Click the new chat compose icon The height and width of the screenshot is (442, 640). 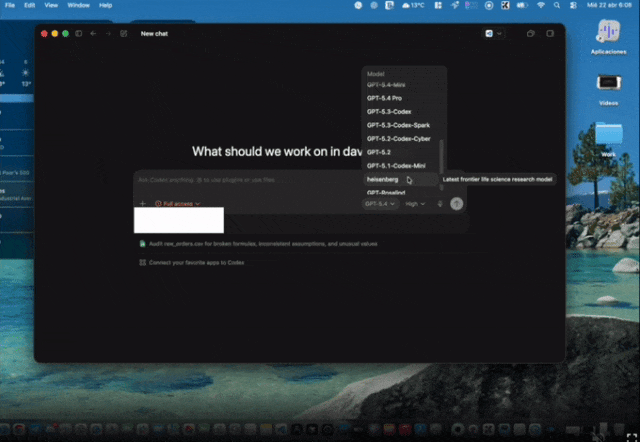123,33
